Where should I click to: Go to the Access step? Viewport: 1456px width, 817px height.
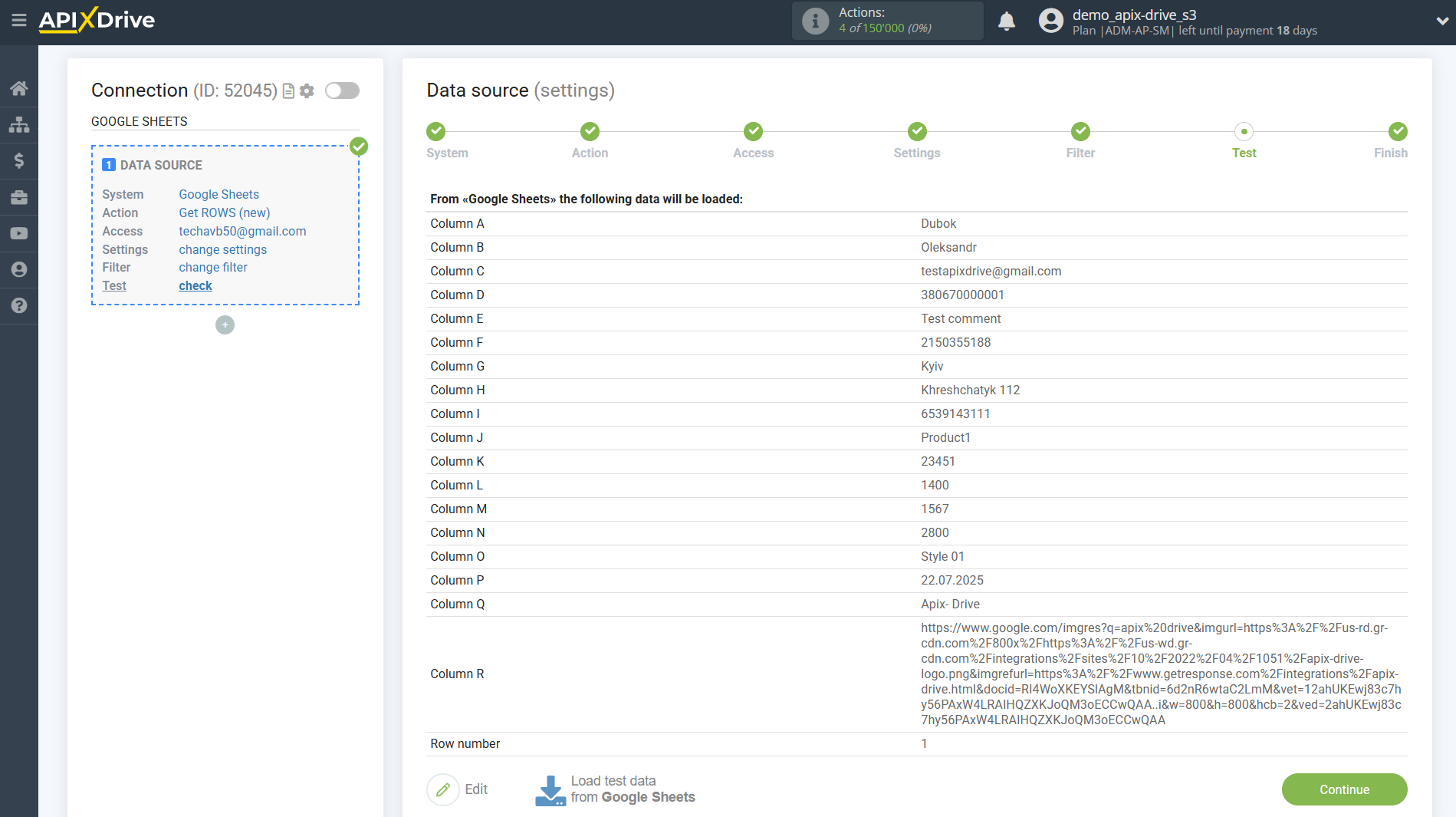coord(754,131)
